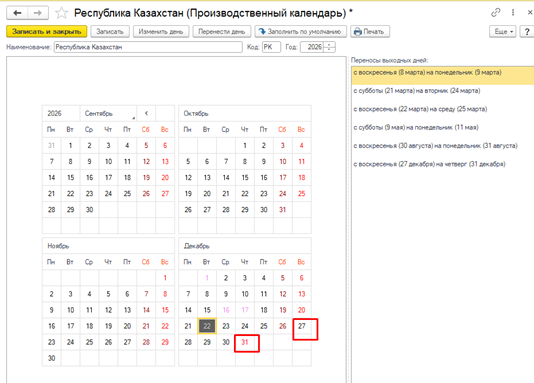Open the Еще dropdown menu

click(503, 32)
